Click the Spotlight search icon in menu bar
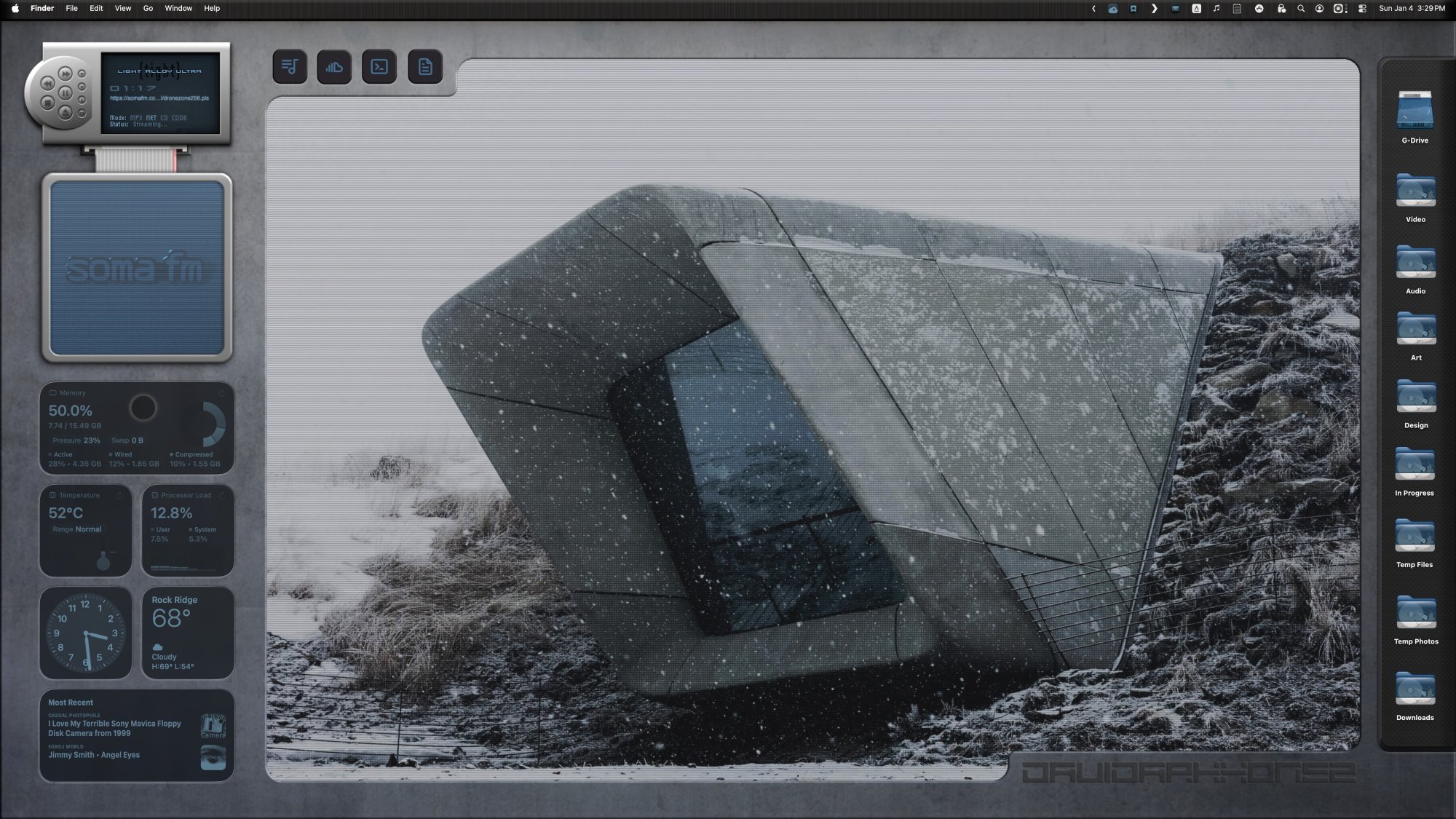Image resolution: width=1456 pixels, height=819 pixels. (1301, 8)
